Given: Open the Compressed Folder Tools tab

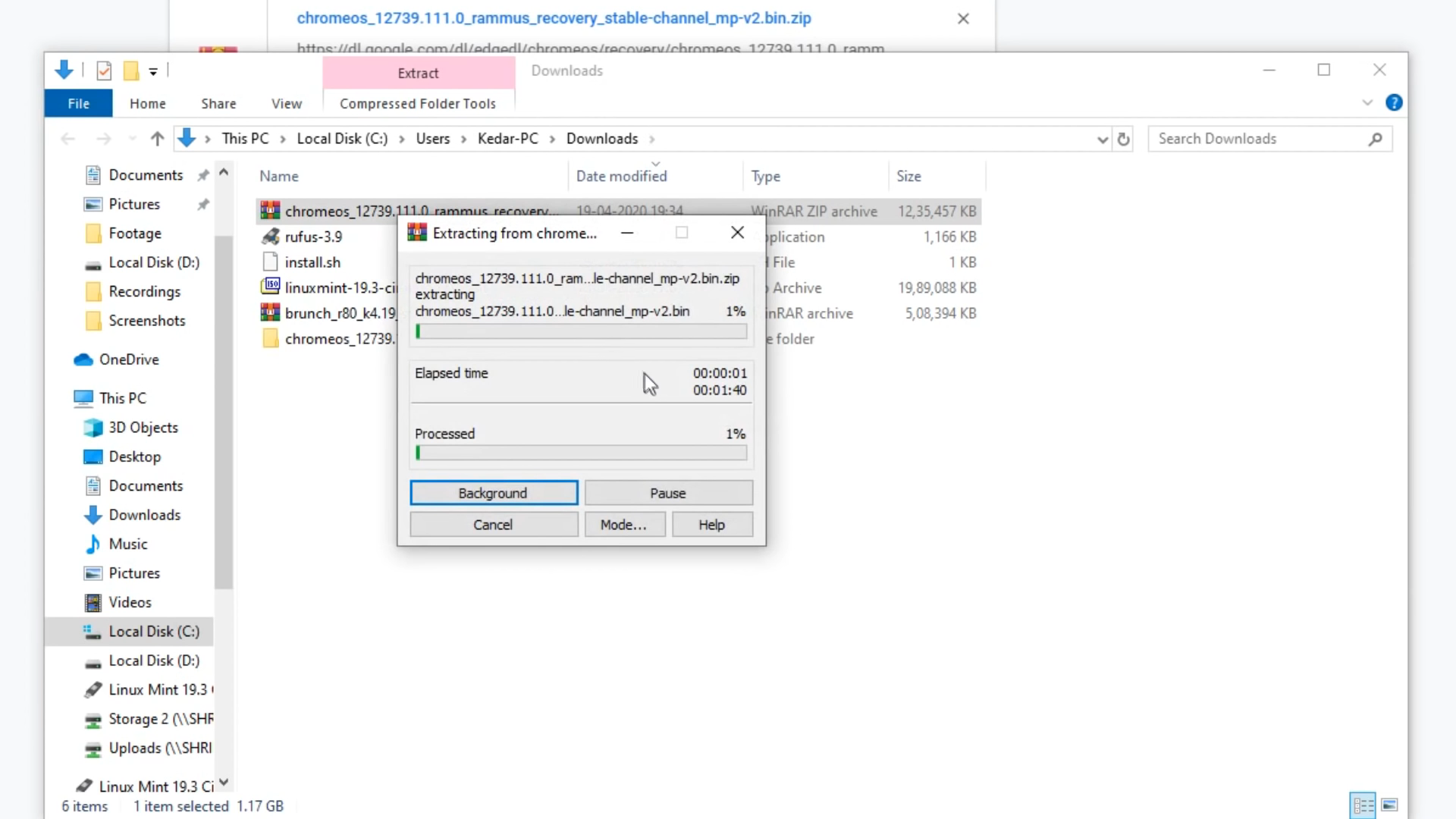Looking at the screenshot, I should pyautogui.click(x=418, y=103).
